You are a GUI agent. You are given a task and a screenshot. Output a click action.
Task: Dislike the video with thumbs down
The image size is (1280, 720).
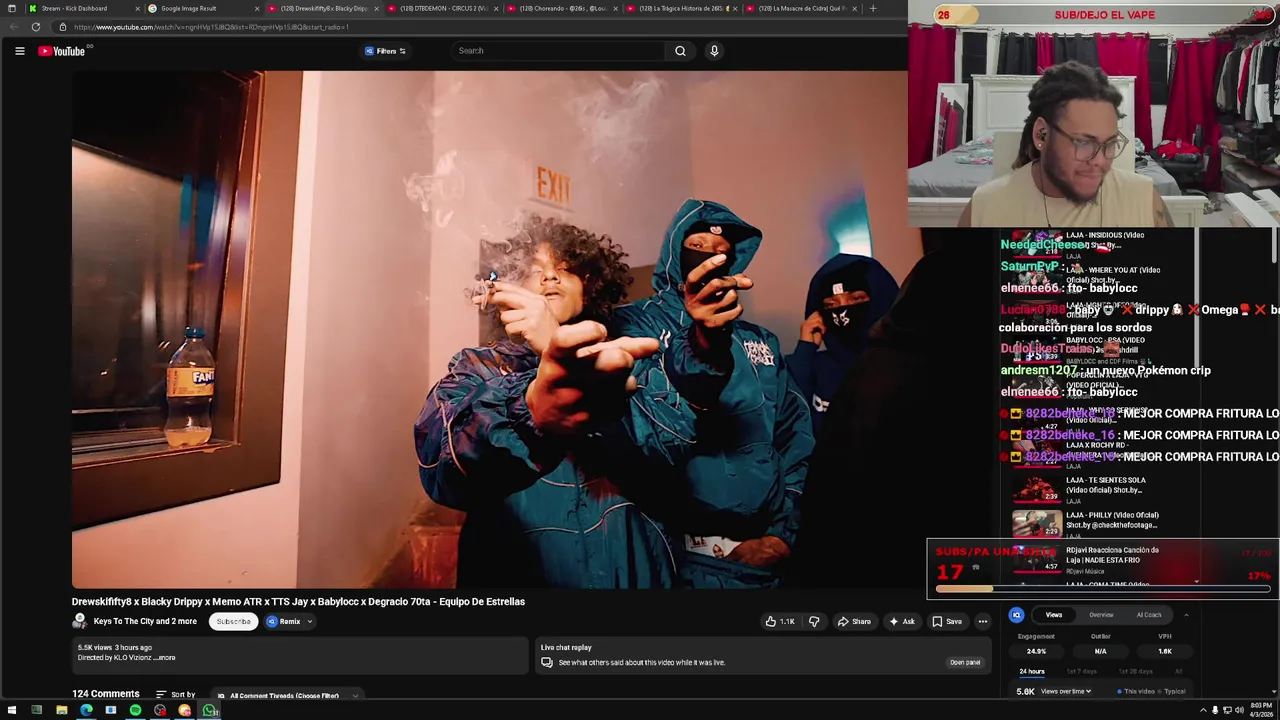click(814, 621)
